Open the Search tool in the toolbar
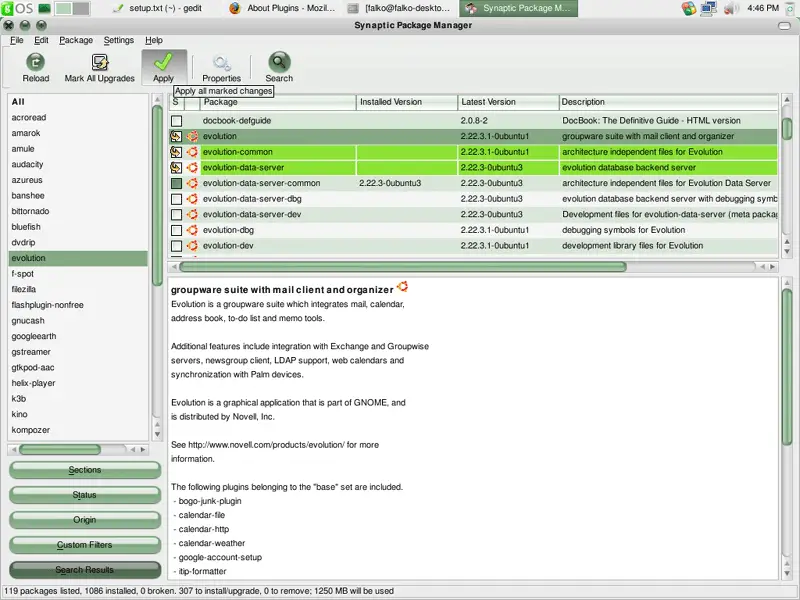Screen dimensions: 800x600 pos(279,62)
